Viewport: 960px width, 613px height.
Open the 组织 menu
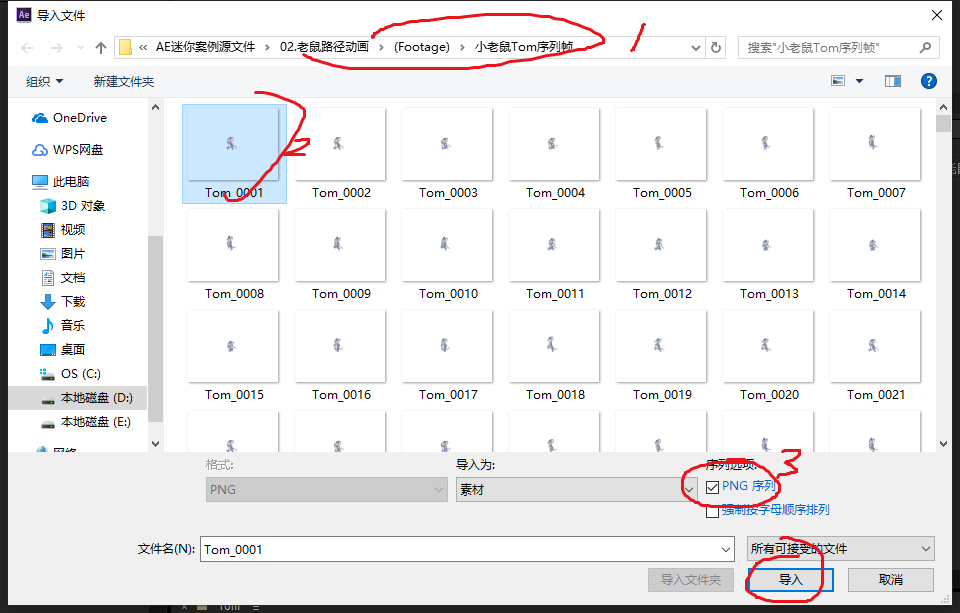(45, 81)
